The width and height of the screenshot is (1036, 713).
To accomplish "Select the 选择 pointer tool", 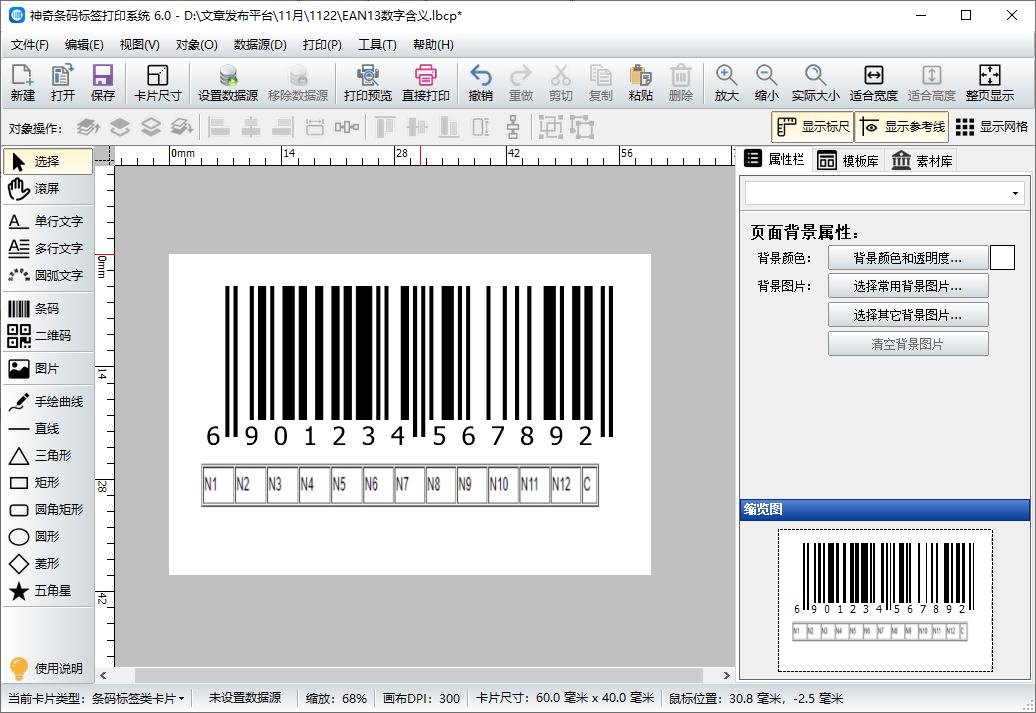I will coord(48,161).
